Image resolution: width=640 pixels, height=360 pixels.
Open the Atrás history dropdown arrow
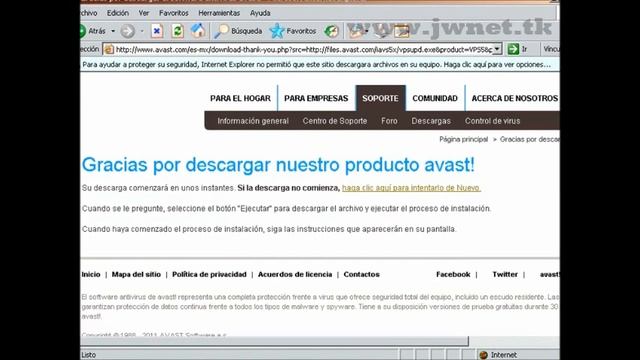point(113,31)
